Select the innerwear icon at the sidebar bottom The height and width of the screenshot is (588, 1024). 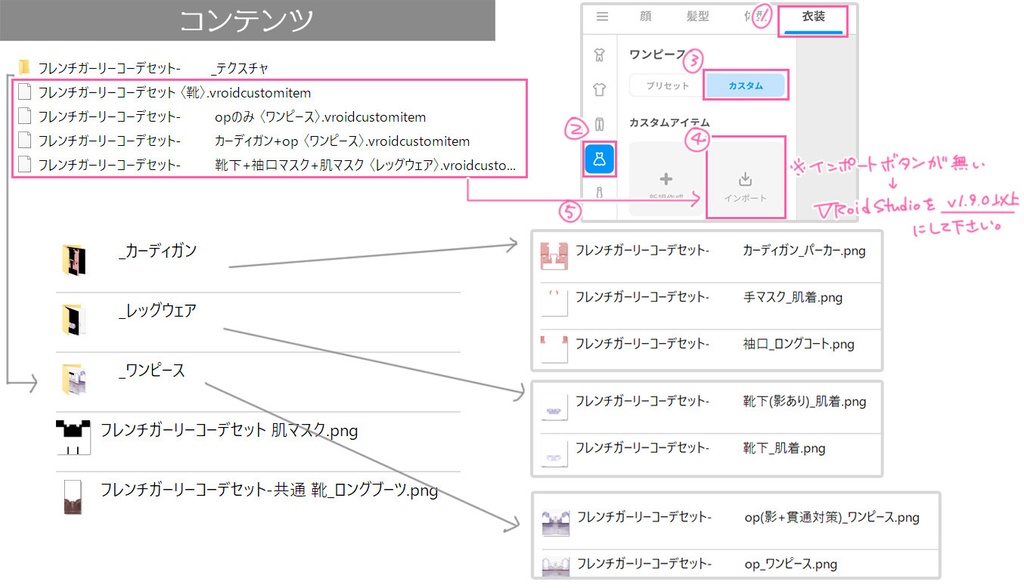599,193
